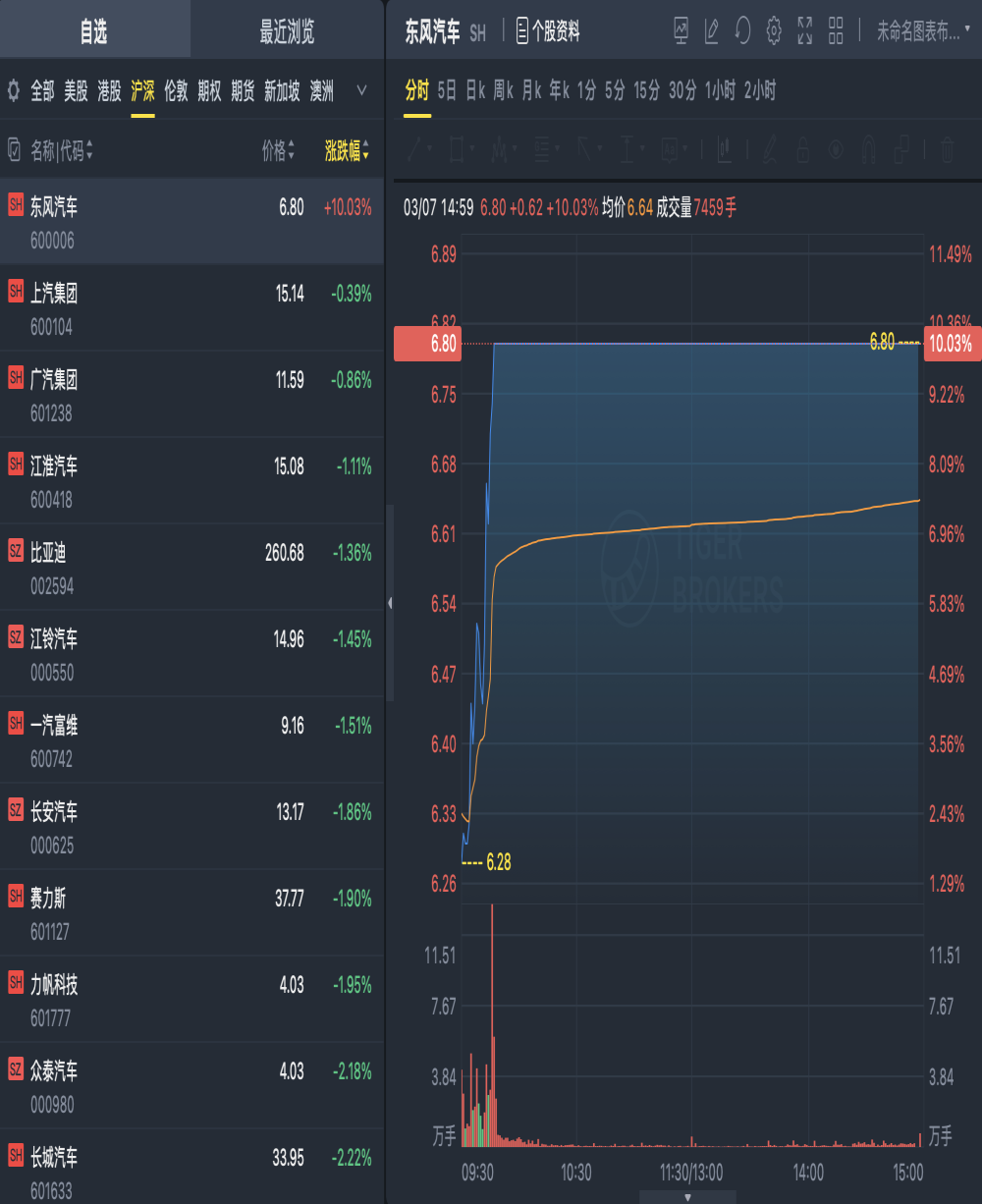The width and height of the screenshot is (982, 1204).
Task: Switch chart to 分时 view
Action: coord(417,90)
